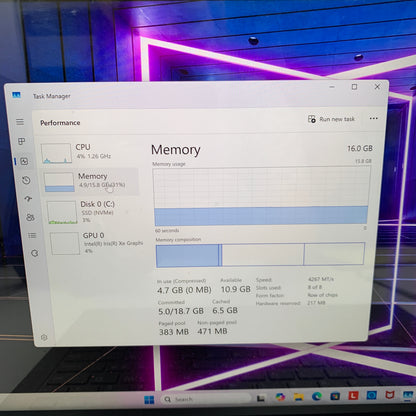The width and height of the screenshot is (416, 416).
Task: Open the App history page icon
Action: pyautogui.click(x=26, y=181)
